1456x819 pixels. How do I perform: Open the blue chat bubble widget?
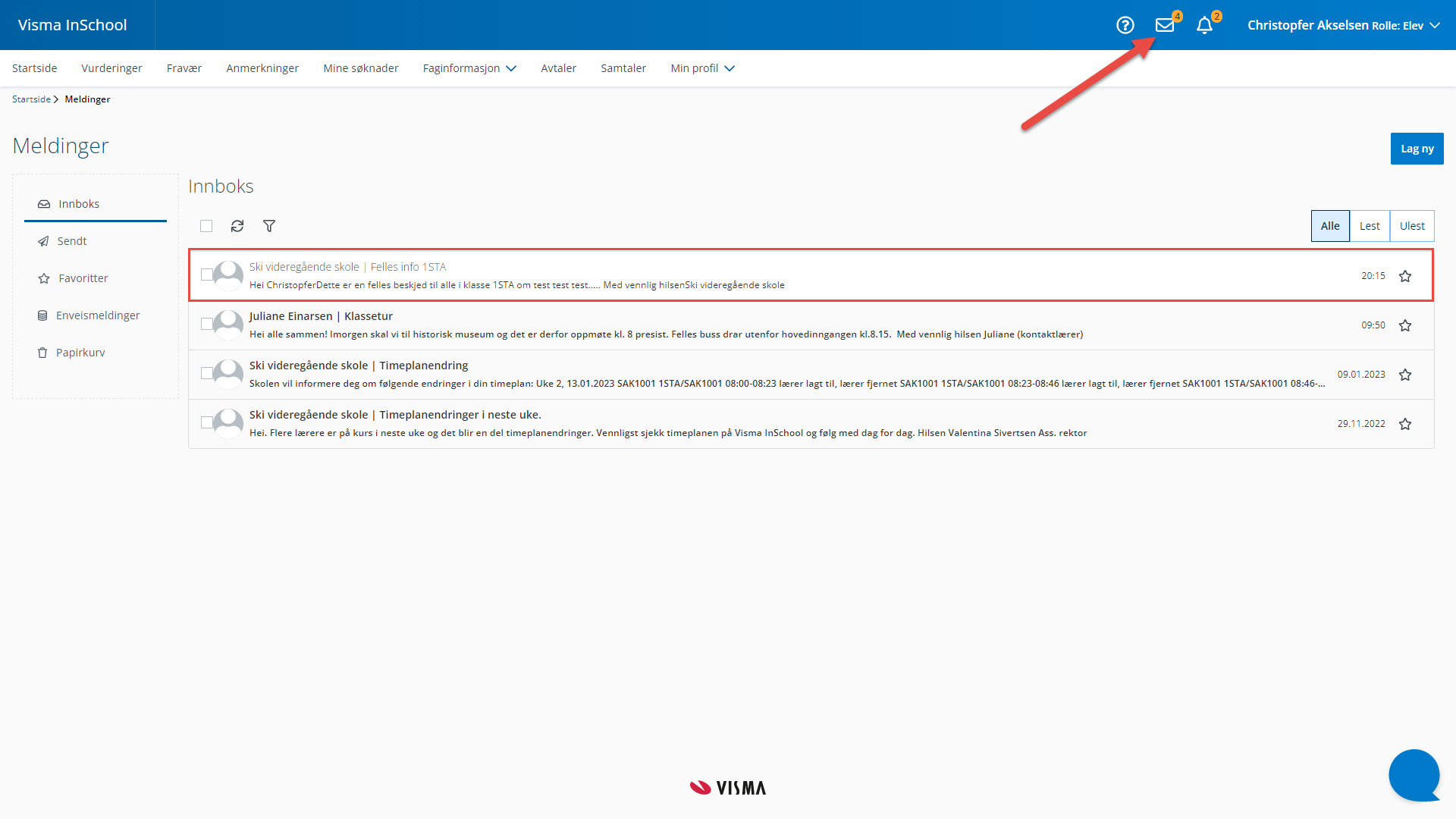(x=1414, y=775)
